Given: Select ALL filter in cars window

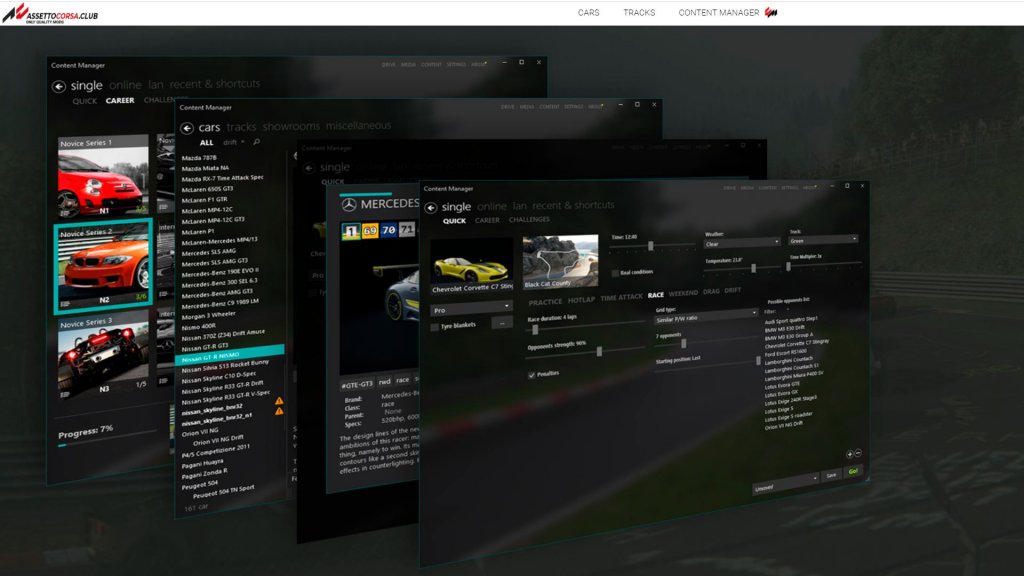Looking at the screenshot, I should click(206, 142).
